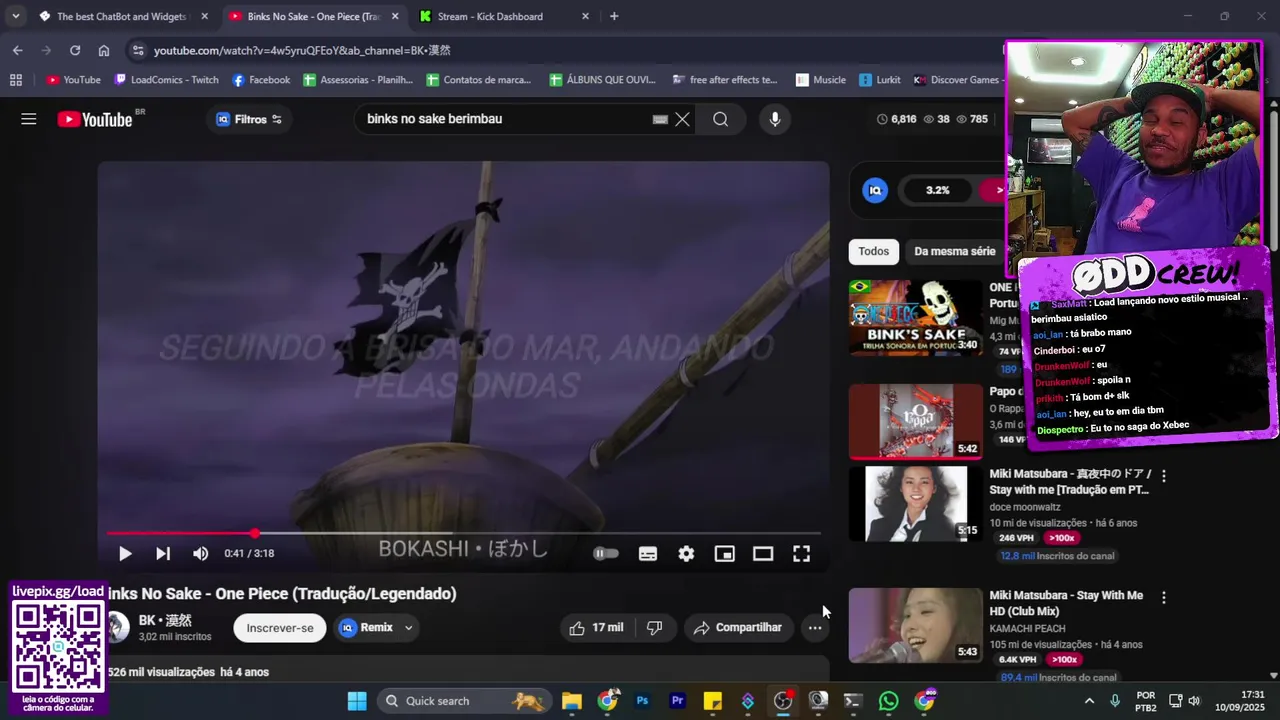Open the browser apps grid shortcut
Viewport: 1280px width, 720px height.
click(x=15, y=80)
